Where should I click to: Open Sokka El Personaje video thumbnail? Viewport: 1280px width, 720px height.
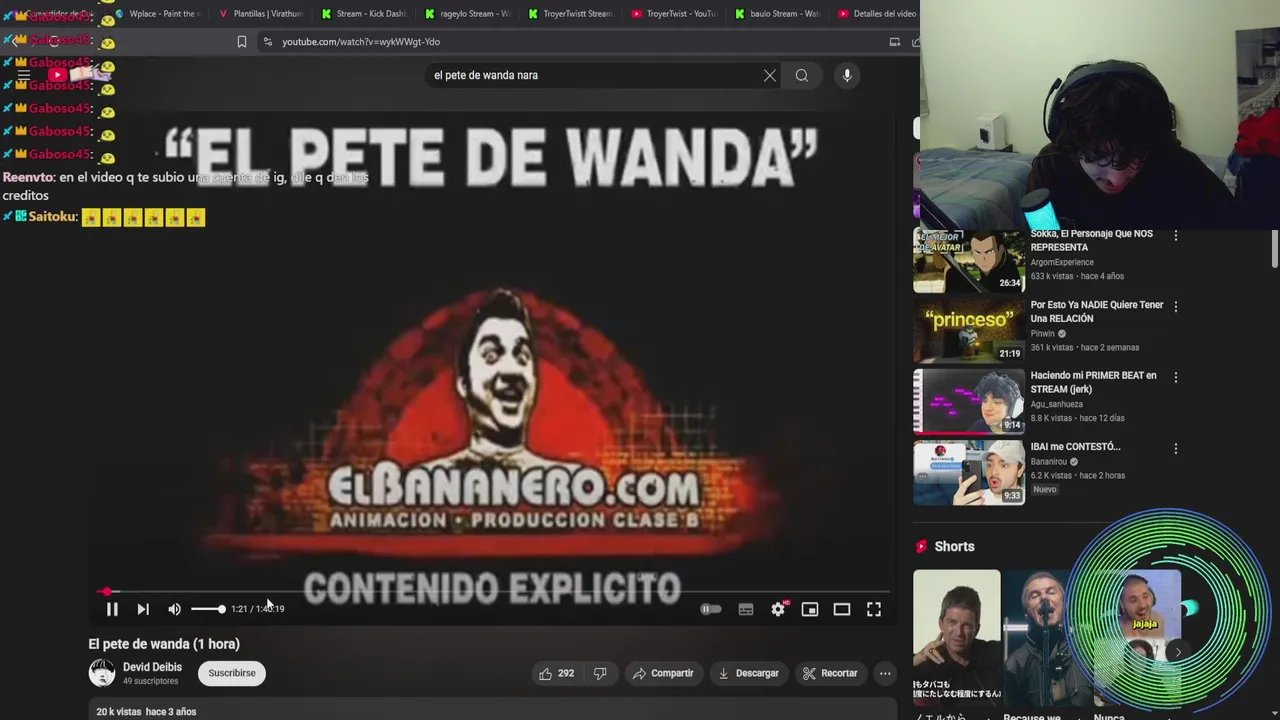click(x=969, y=260)
